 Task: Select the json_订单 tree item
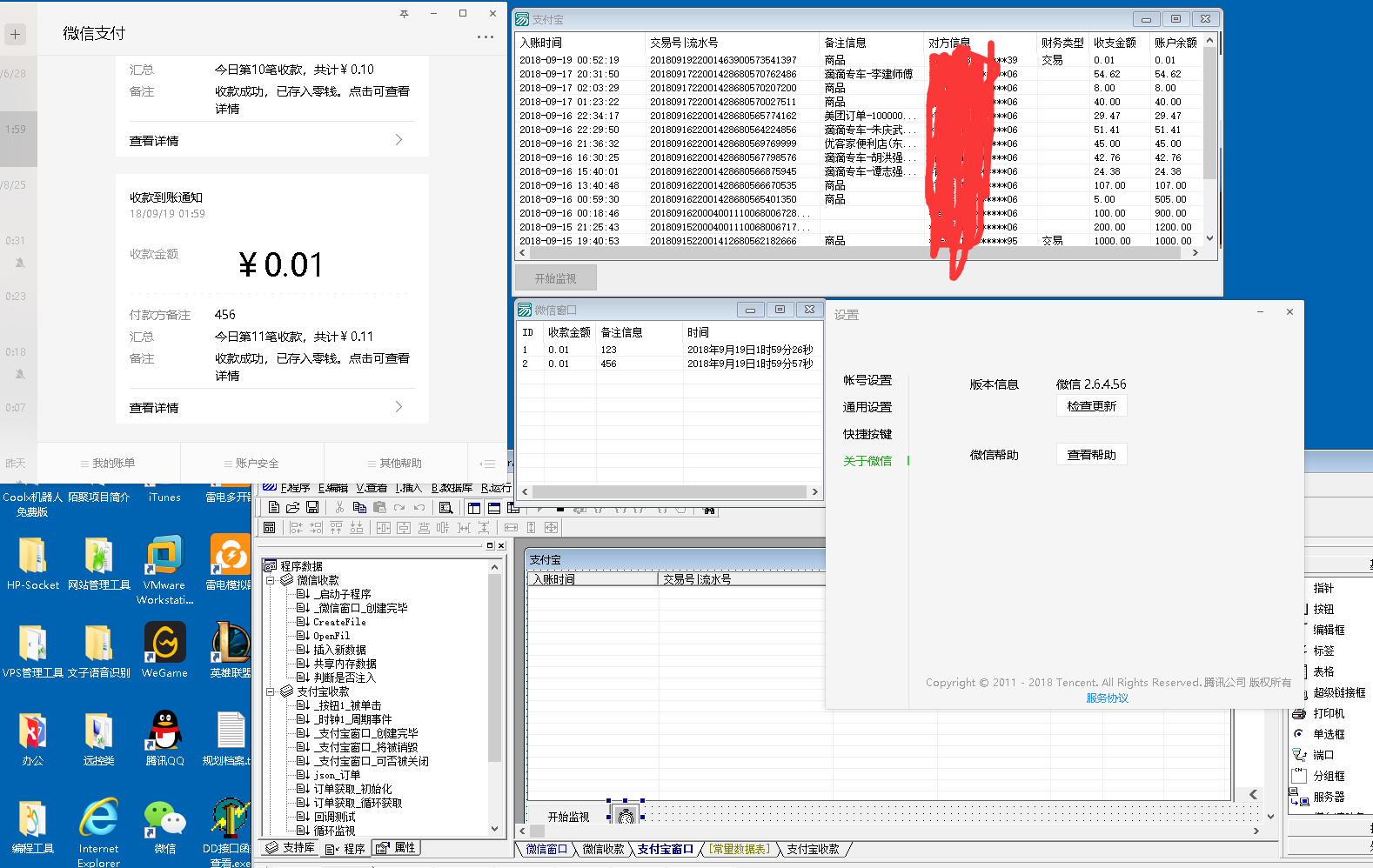pyautogui.click(x=337, y=775)
